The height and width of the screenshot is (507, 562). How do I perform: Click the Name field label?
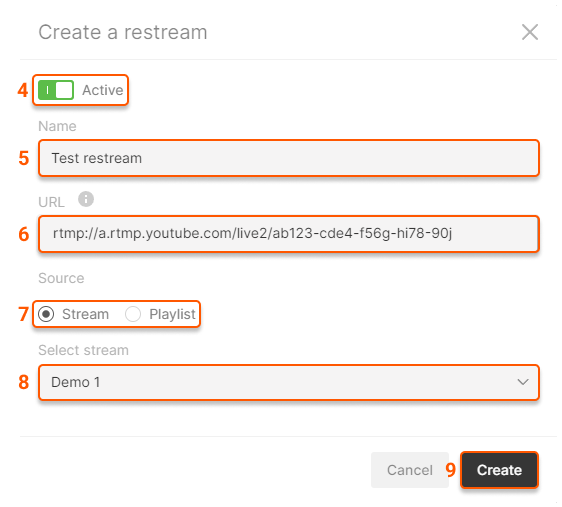(x=57, y=126)
